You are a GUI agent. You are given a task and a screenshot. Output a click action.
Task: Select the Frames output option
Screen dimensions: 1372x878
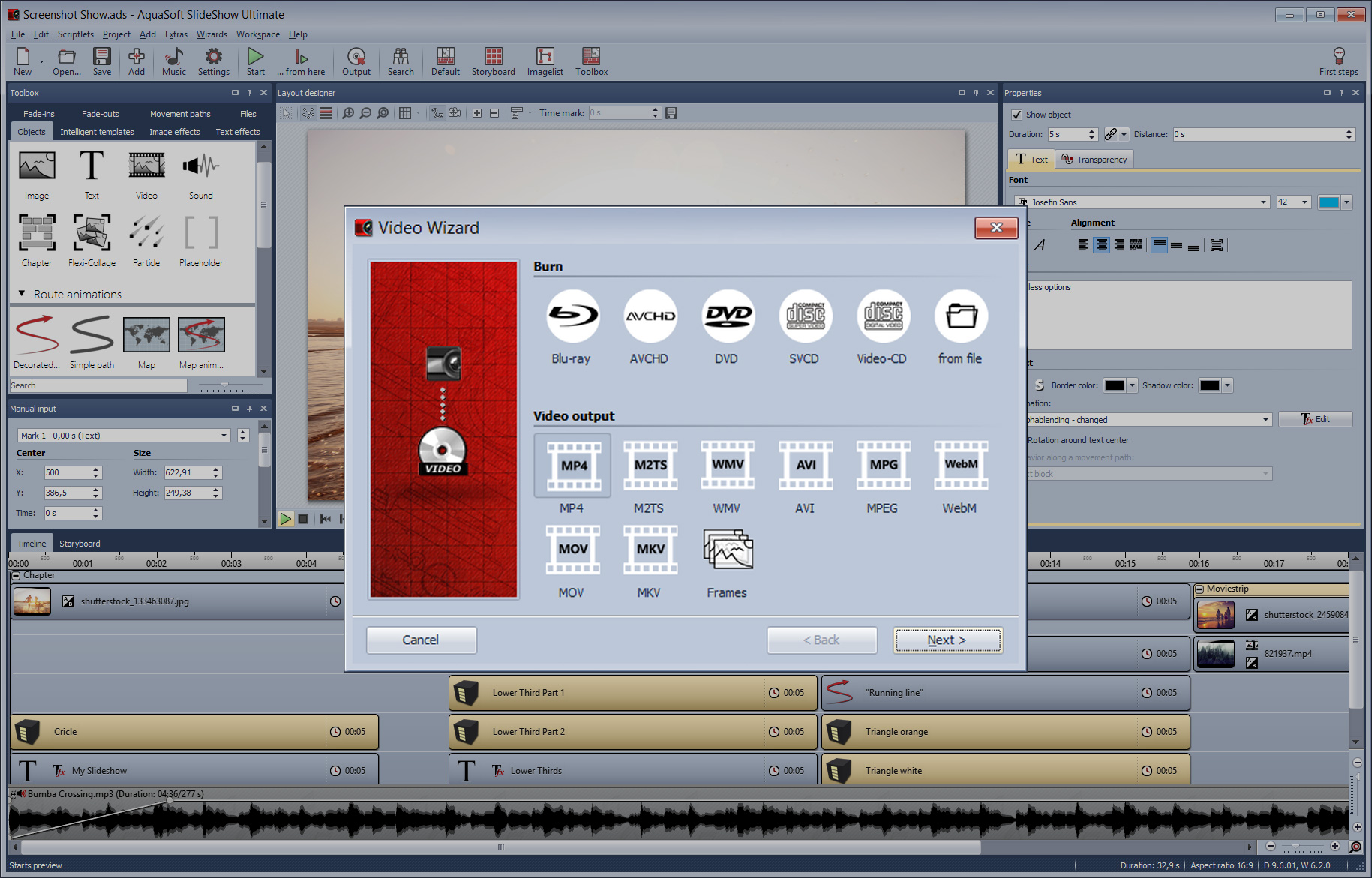(727, 550)
